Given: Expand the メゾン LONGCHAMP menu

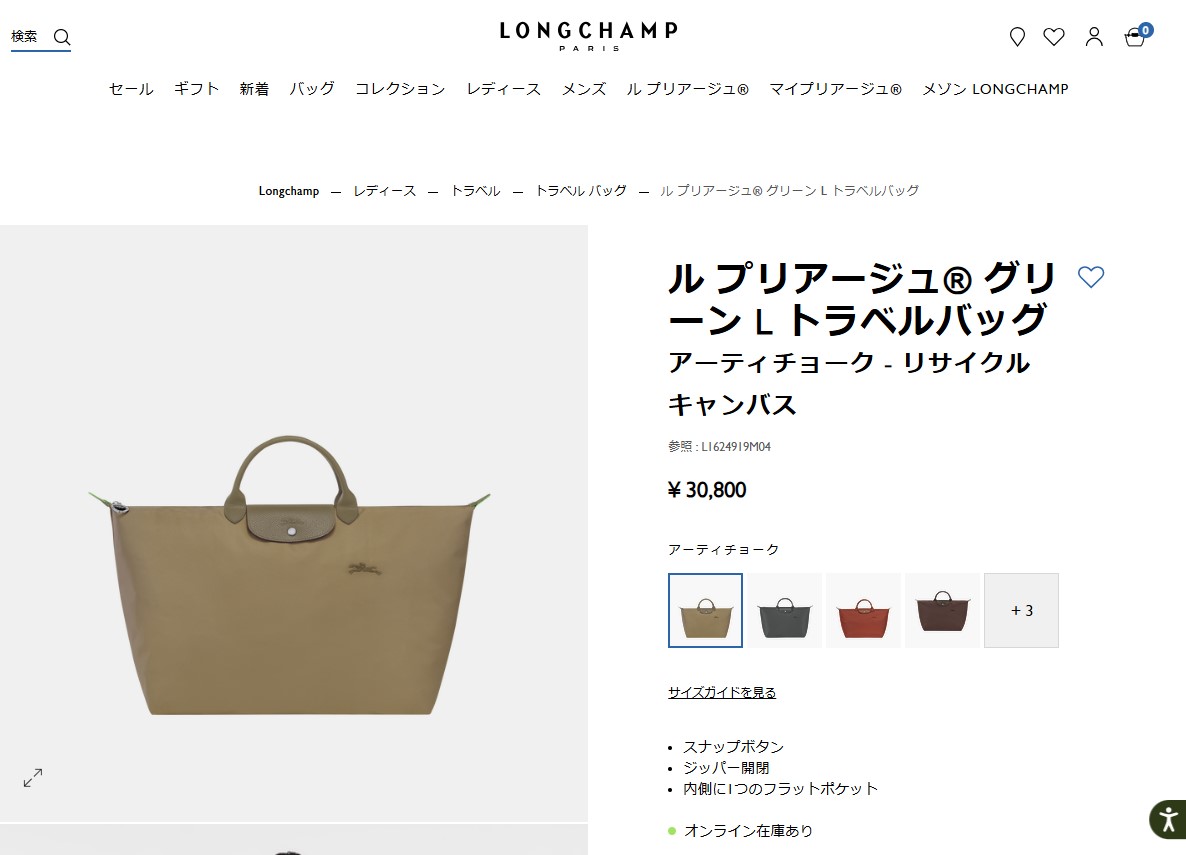Looking at the screenshot, I should (995, 89).
